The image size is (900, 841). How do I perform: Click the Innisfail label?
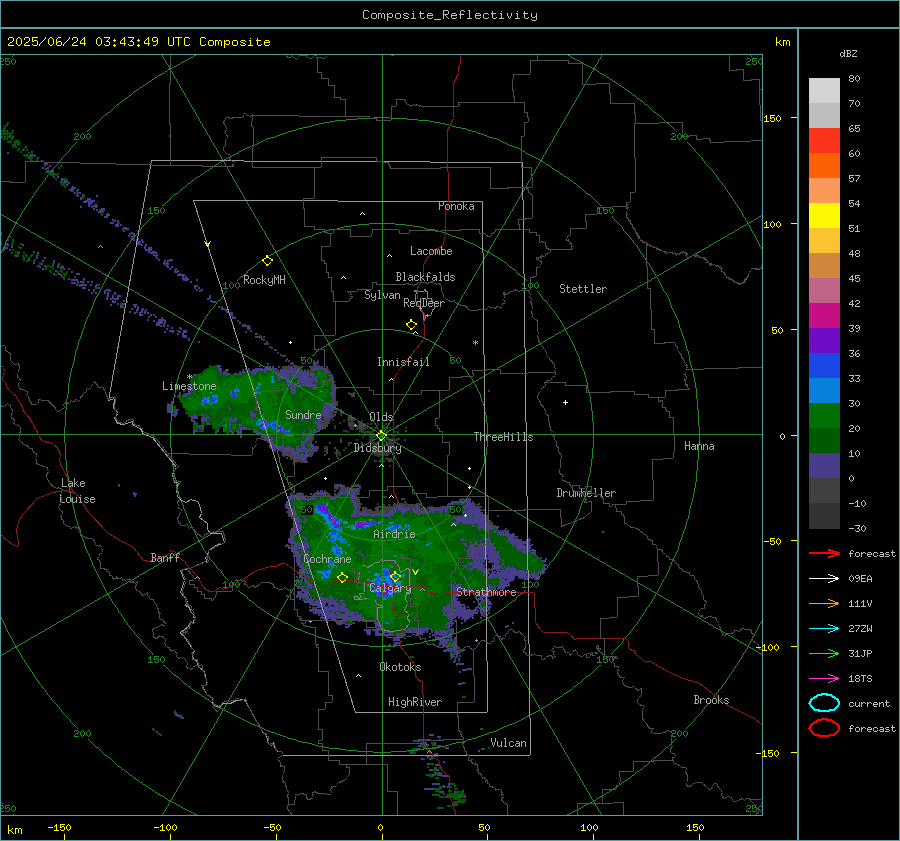pos(403,362)
